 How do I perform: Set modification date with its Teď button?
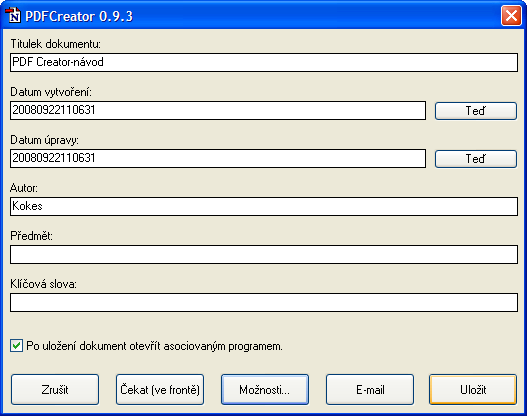(x=476, y=159)
